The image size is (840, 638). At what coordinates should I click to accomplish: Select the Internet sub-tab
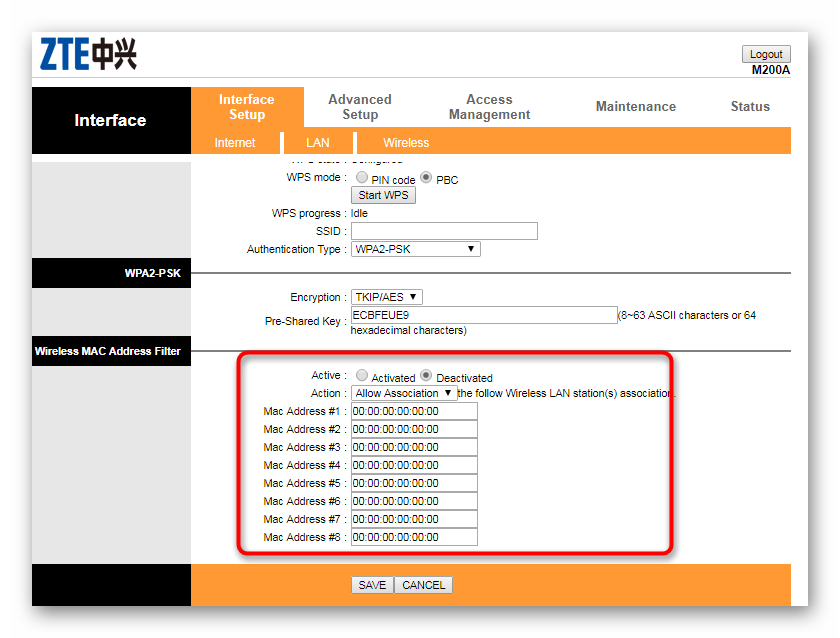tap(235, 142)
